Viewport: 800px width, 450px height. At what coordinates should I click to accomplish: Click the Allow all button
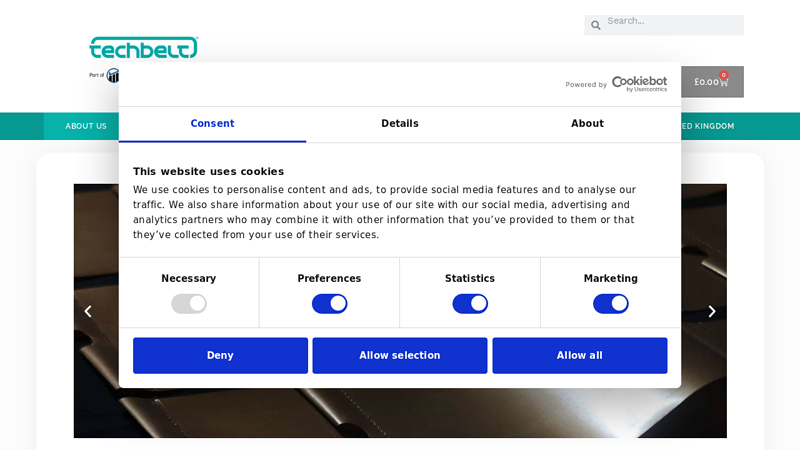[x=580, y=355]
